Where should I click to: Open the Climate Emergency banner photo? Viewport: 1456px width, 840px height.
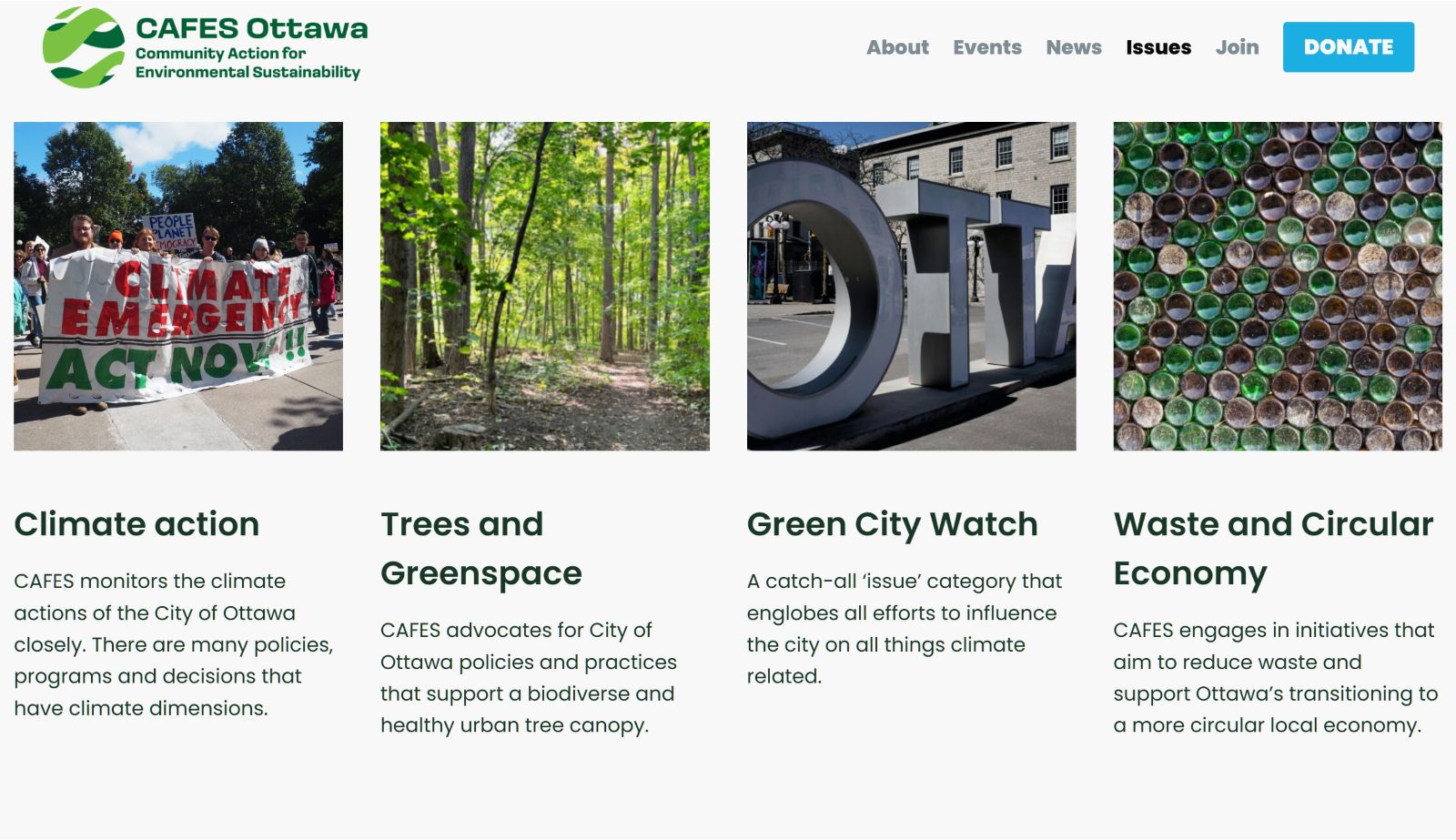178,287
